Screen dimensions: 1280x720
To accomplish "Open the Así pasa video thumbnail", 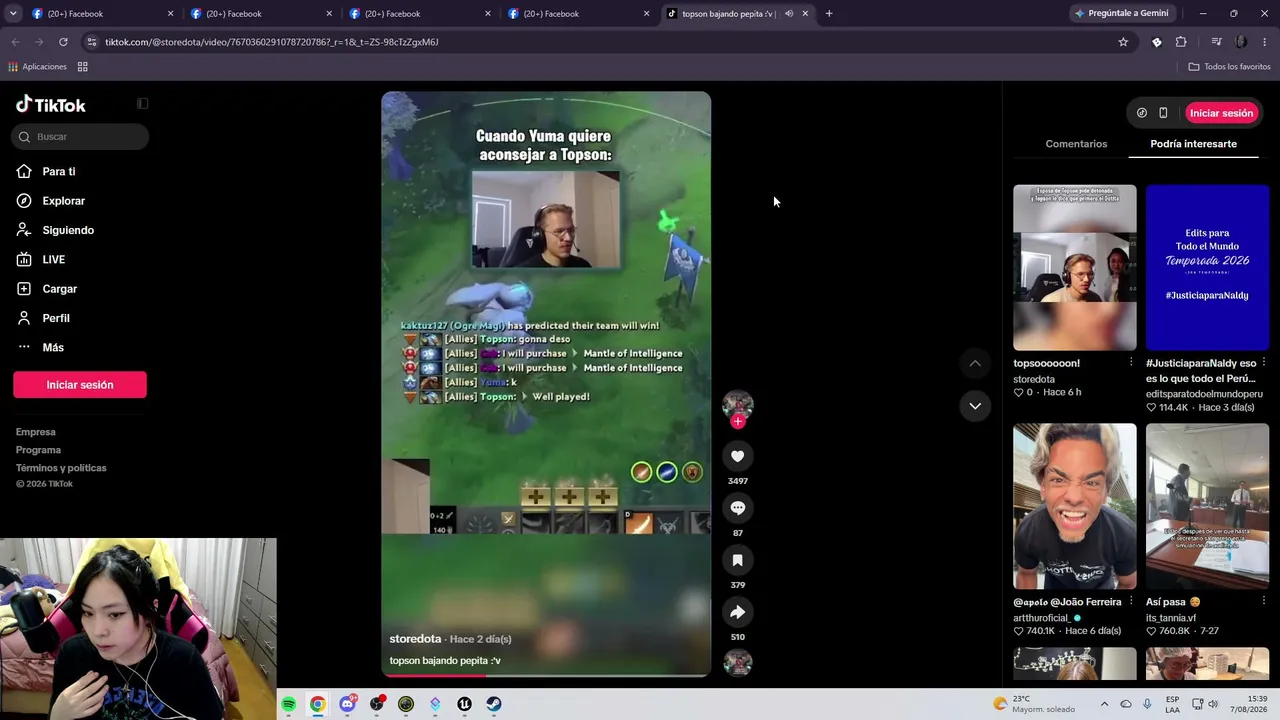I will 1207,507.
